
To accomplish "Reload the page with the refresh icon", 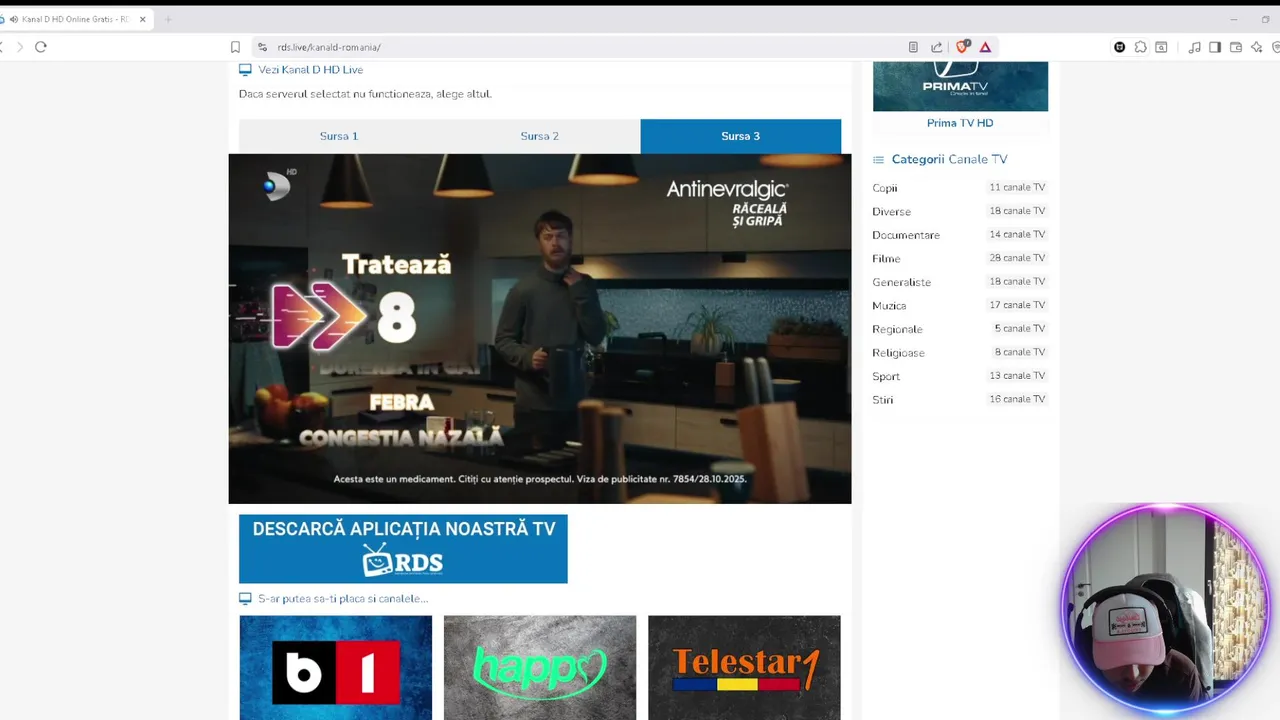I will 41,47.
